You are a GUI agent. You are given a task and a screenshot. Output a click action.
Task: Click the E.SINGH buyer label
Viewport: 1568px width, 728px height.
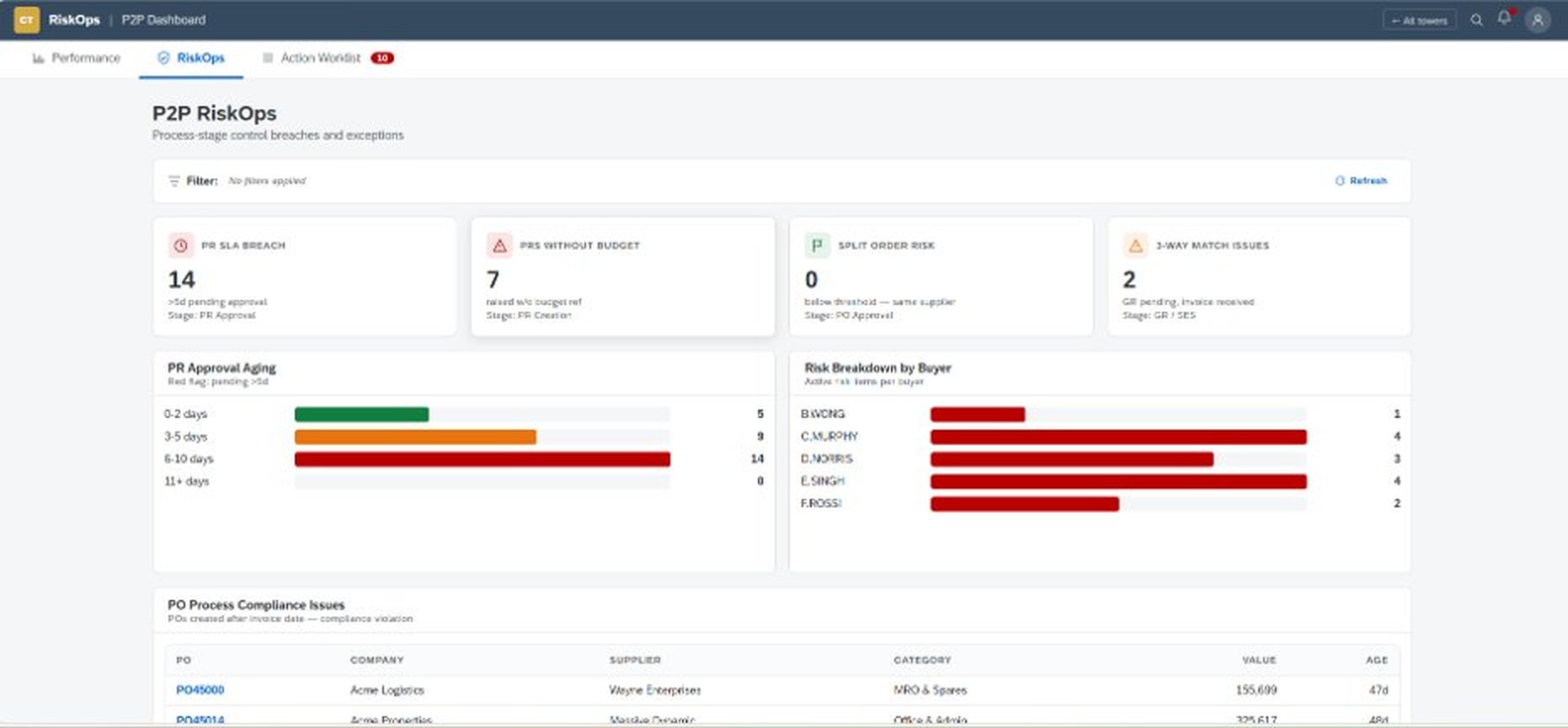coord(822,481)
